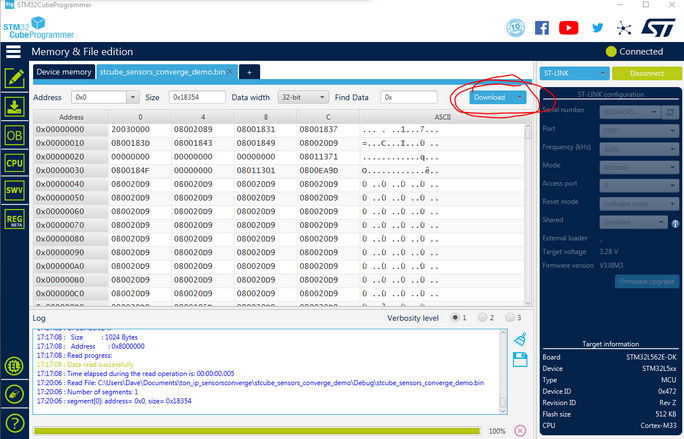Expand the Address combo box arrow
Viewport: 684px width, 439px height.
coord(133,97)
